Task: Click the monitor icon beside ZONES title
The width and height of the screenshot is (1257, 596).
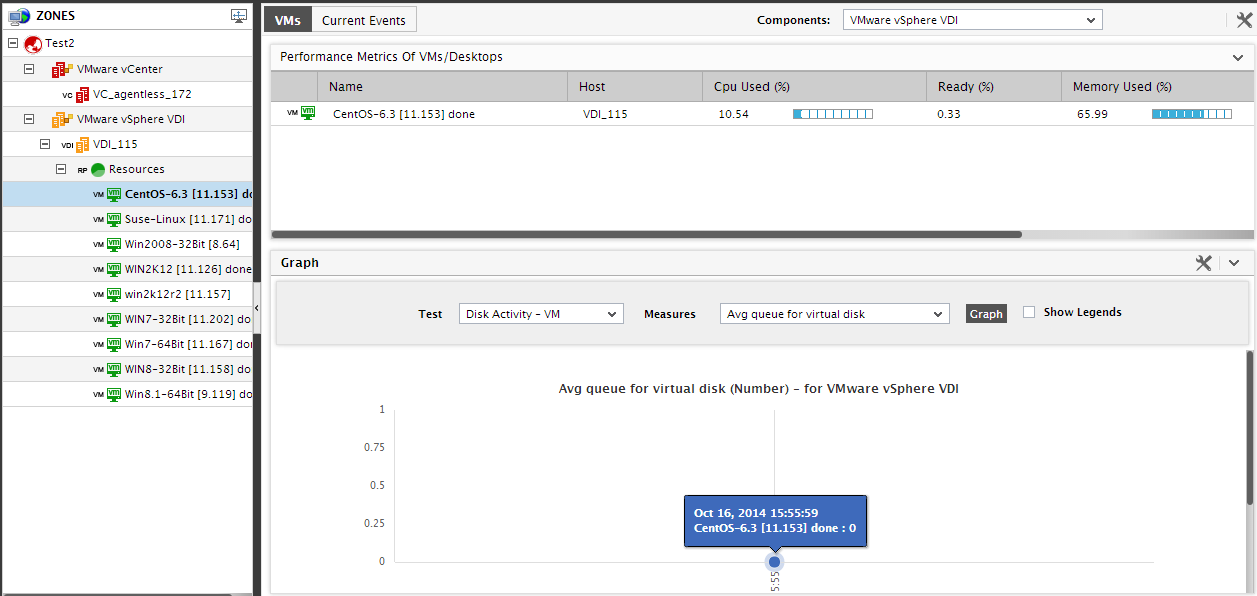Action: click(239, 16)
